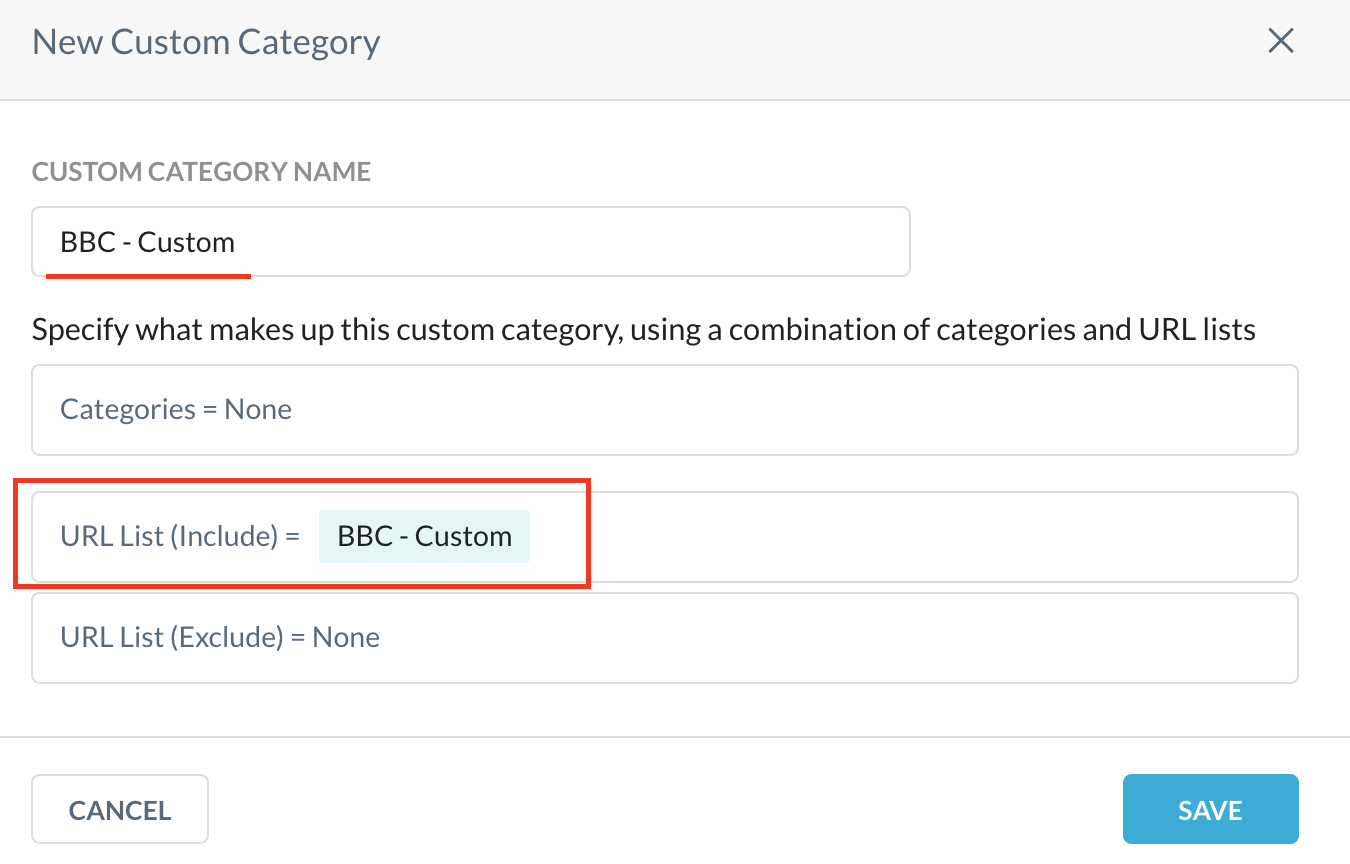Open the URL List (Include) selector

point(665,537)
